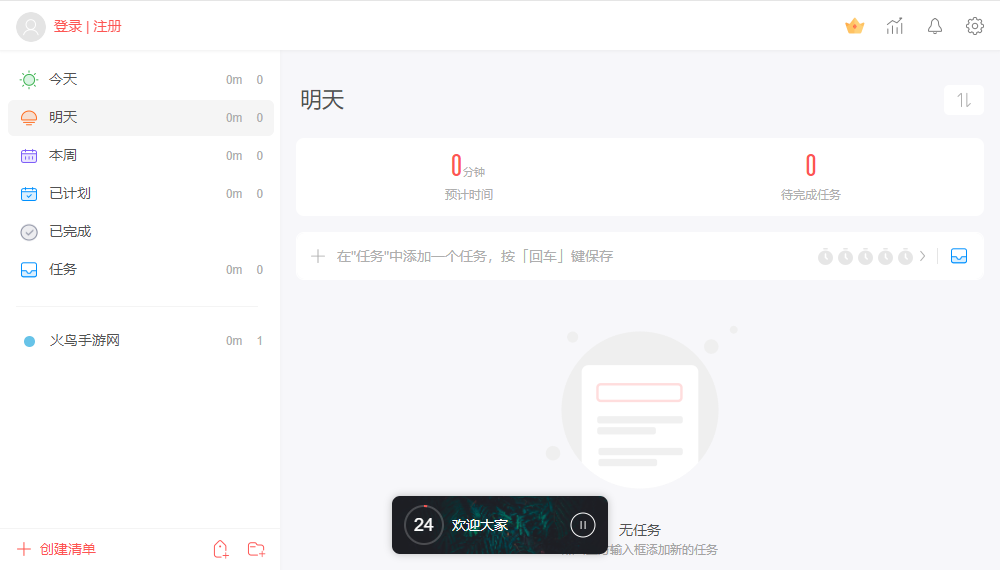Select the 本周 list
The height and width of the screenshot is (570, 1000).
(x=141, y=156)
